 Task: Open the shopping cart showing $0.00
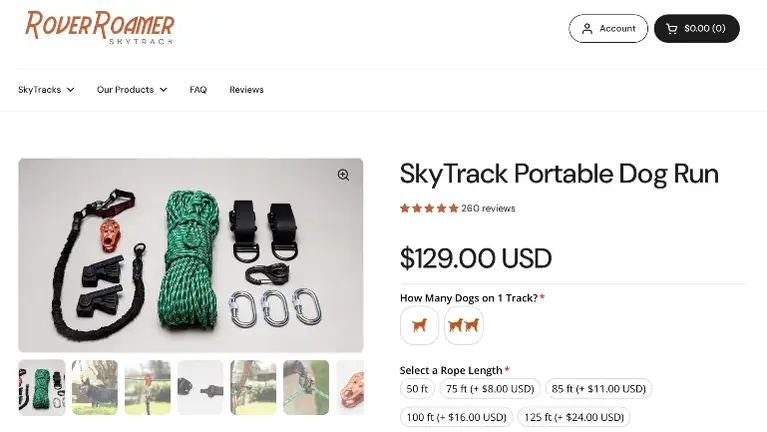click(696, 28)
